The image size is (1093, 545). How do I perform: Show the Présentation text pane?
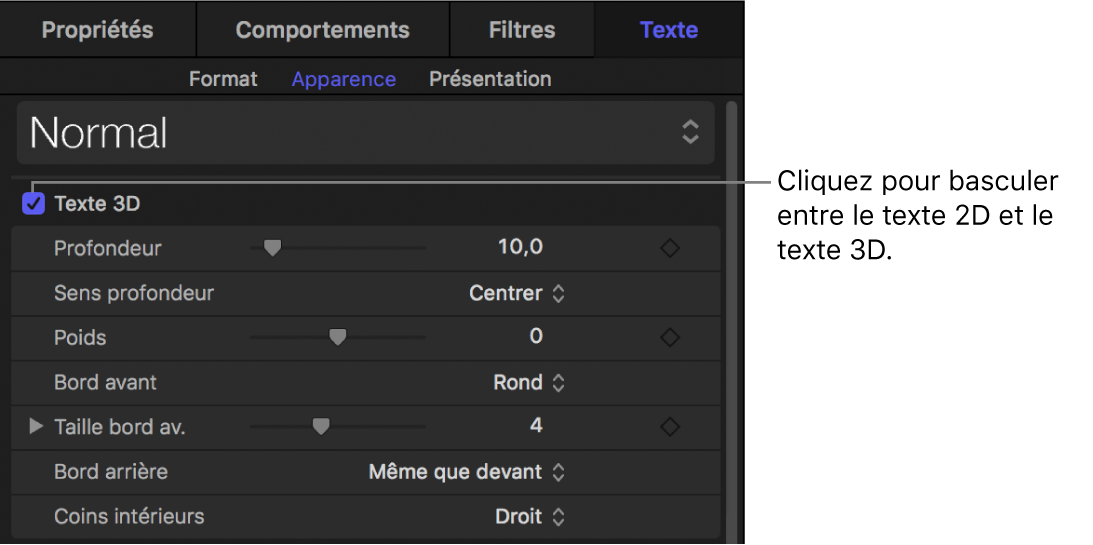[490, 79]
